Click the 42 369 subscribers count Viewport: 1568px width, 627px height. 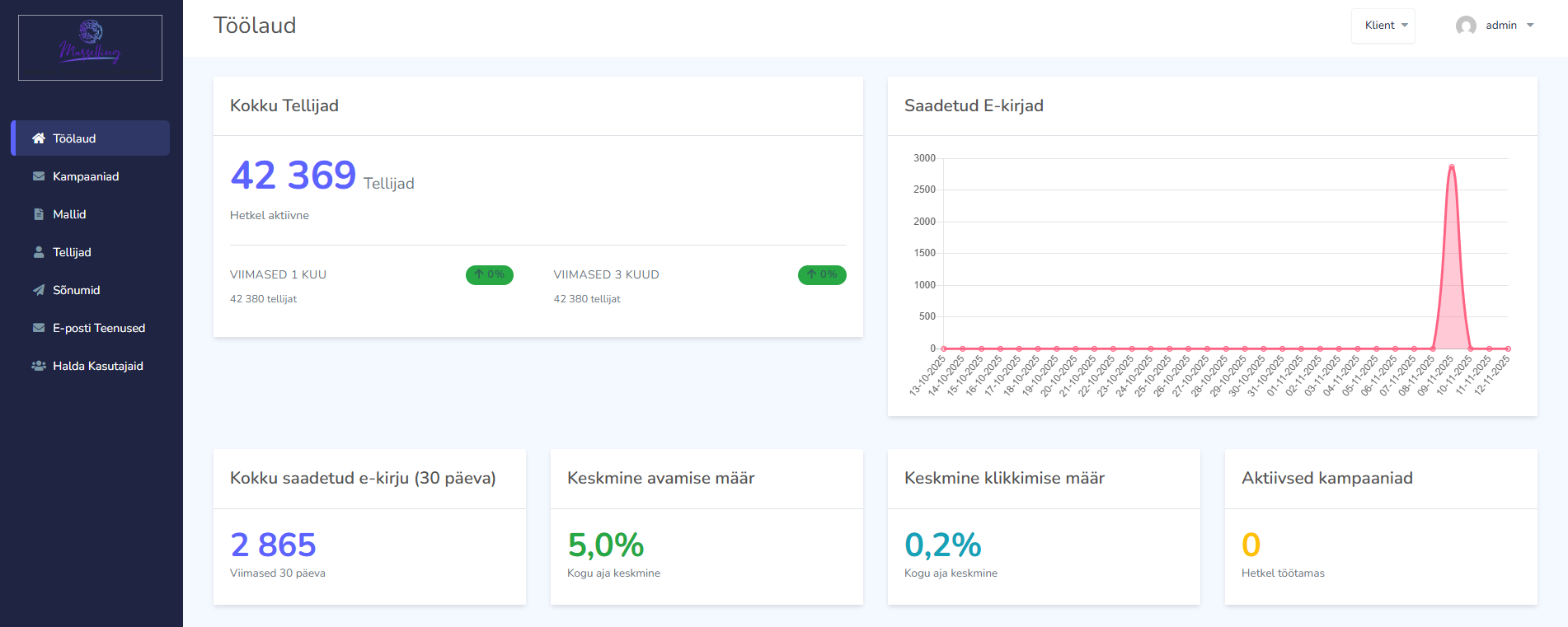click(x=293, y=175)
